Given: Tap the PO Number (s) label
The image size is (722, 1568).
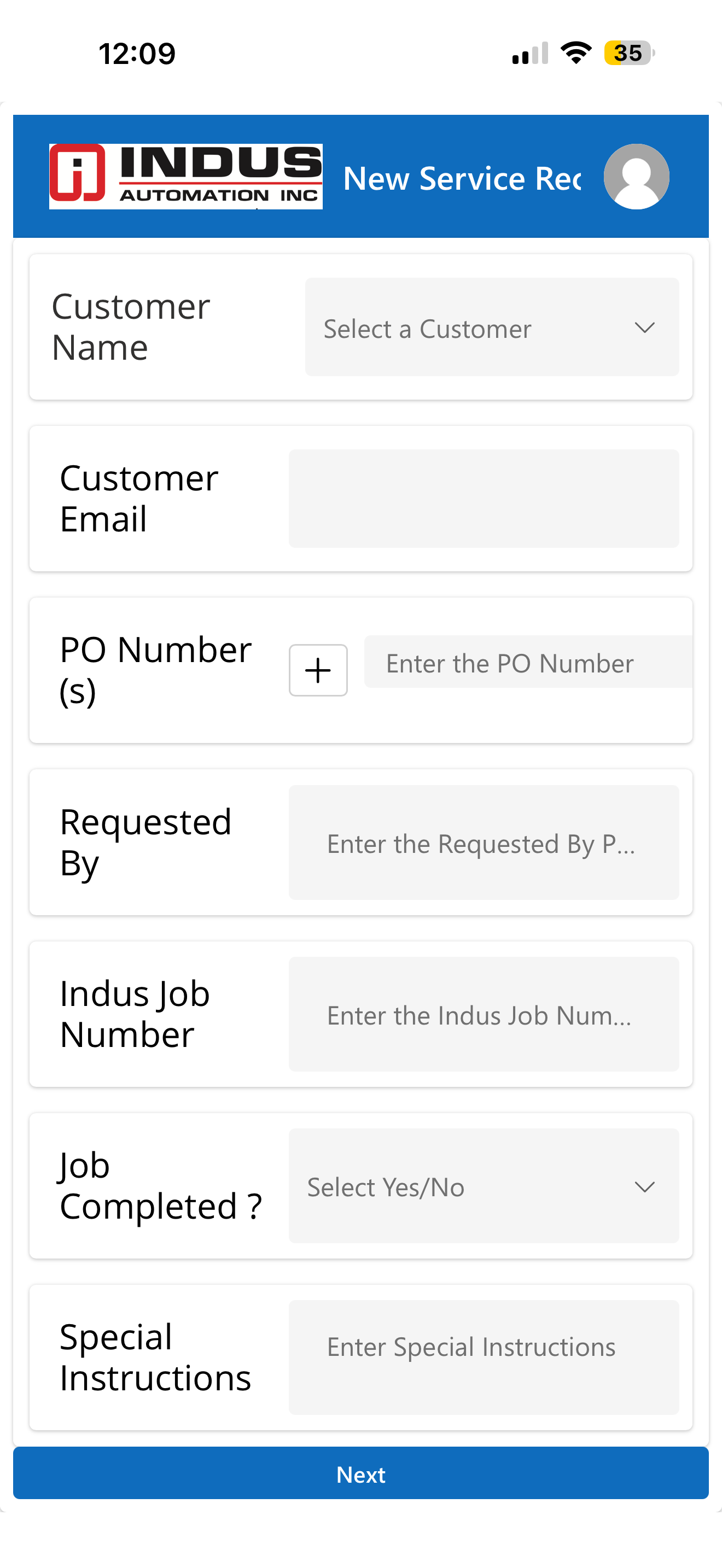Looking at the screenshot, I should (155, 670).
